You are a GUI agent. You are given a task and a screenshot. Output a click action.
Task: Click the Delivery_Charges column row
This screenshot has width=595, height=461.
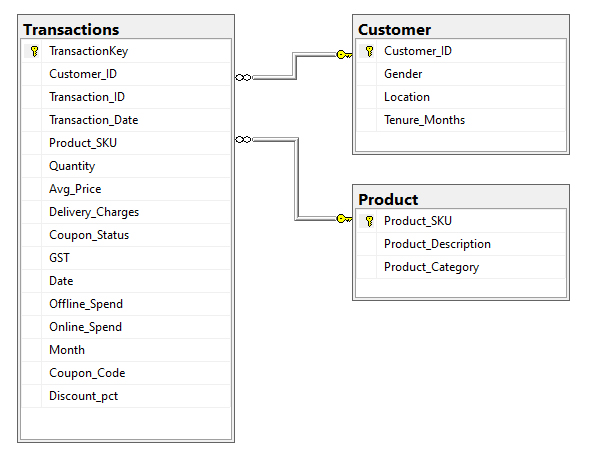[x=126, y=212]
